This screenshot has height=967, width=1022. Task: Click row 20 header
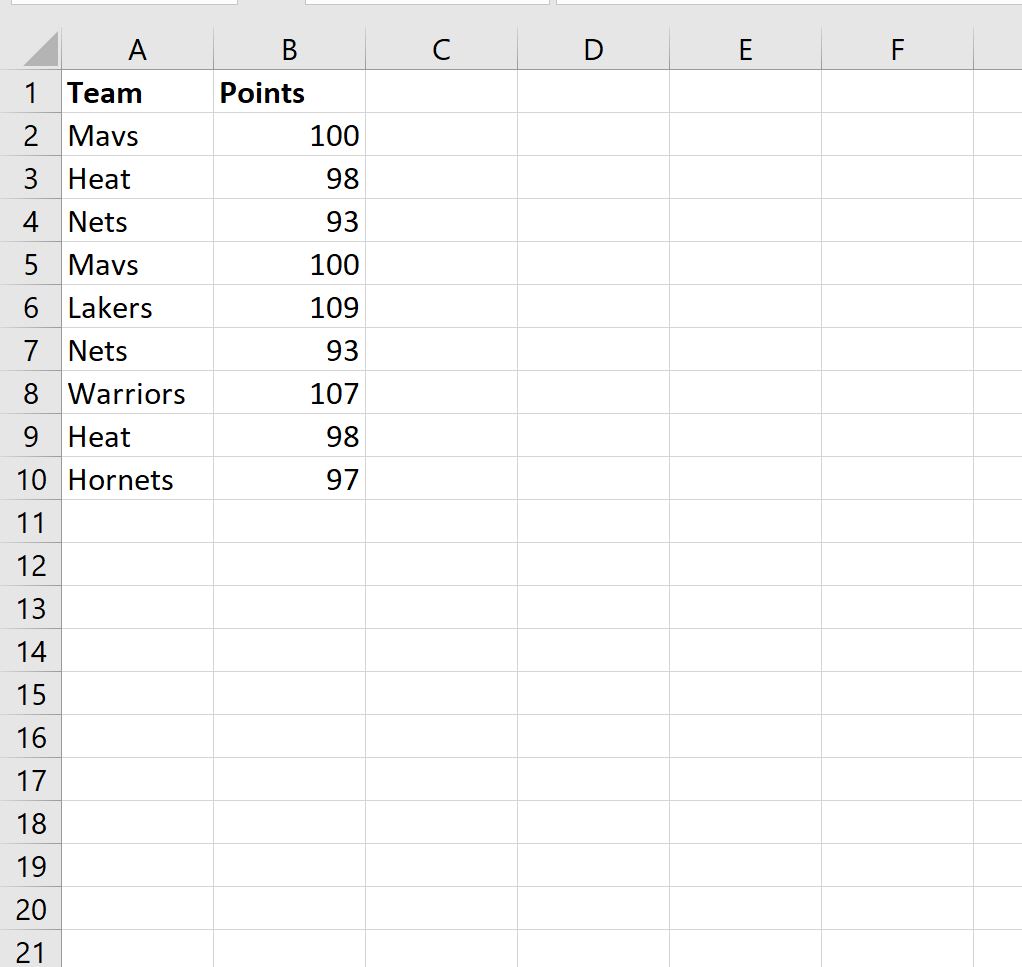click(30, 910)
